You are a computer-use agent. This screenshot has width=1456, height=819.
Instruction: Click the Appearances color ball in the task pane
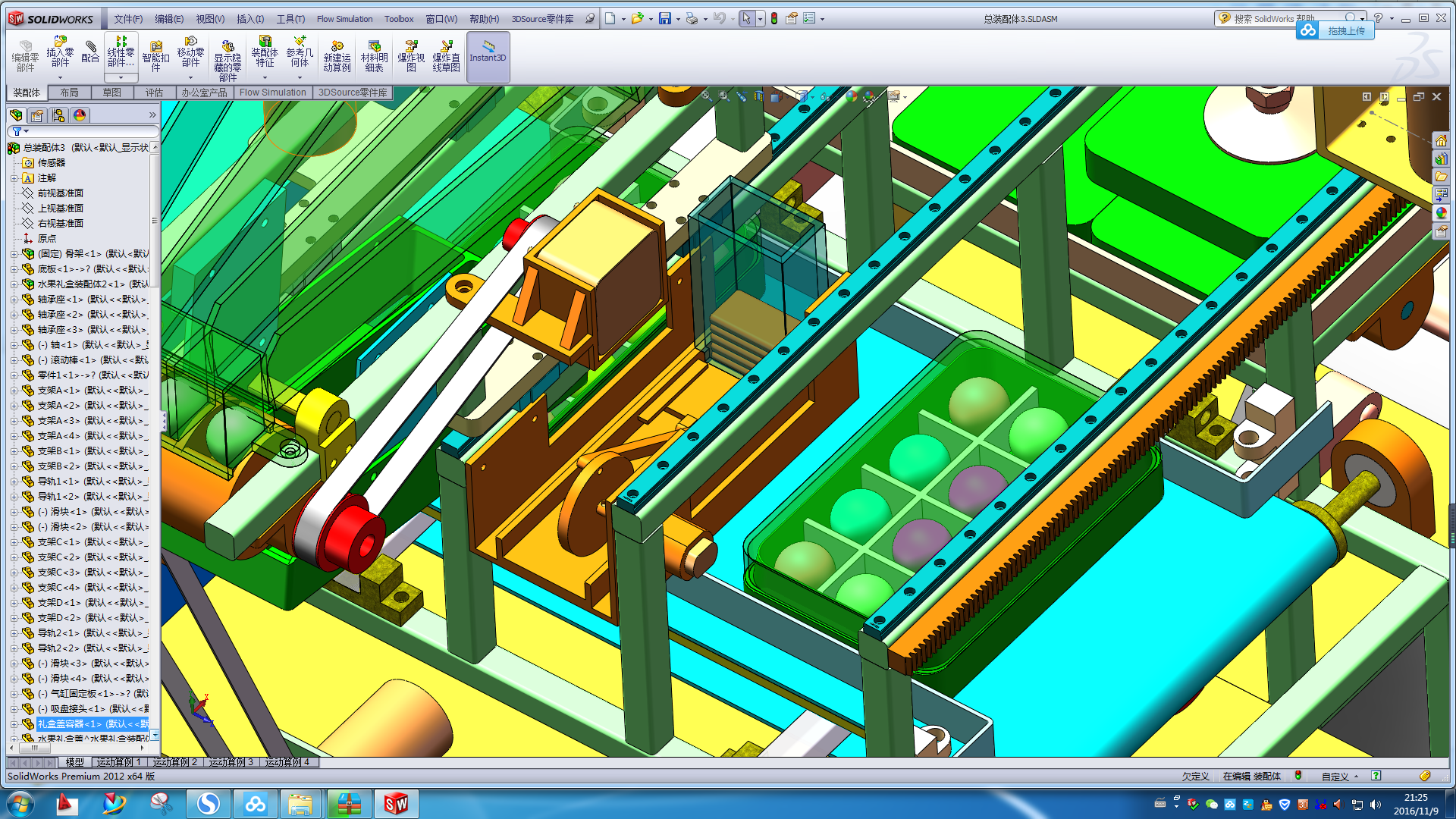tap(1441, 213)
